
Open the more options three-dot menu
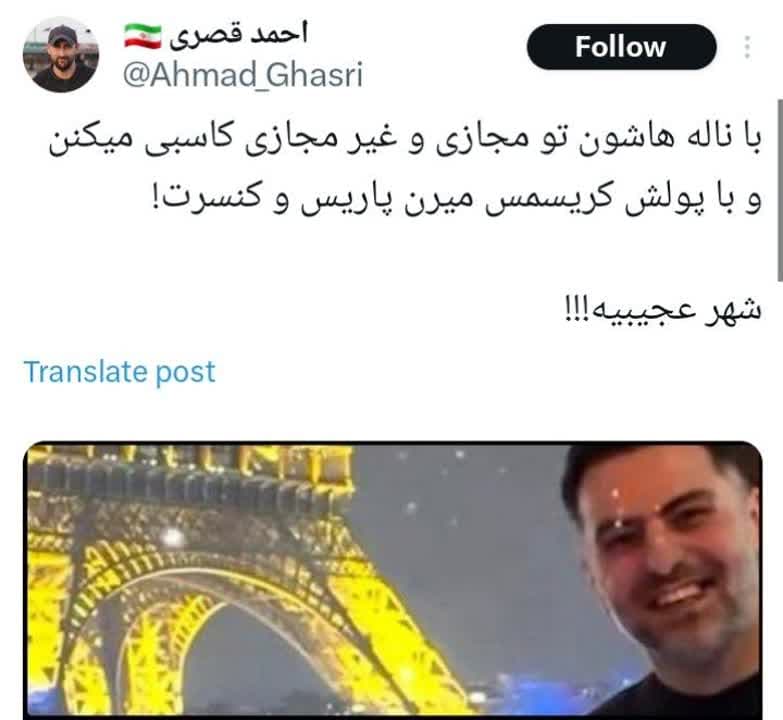pyautogui.click(x=747, y=47)
